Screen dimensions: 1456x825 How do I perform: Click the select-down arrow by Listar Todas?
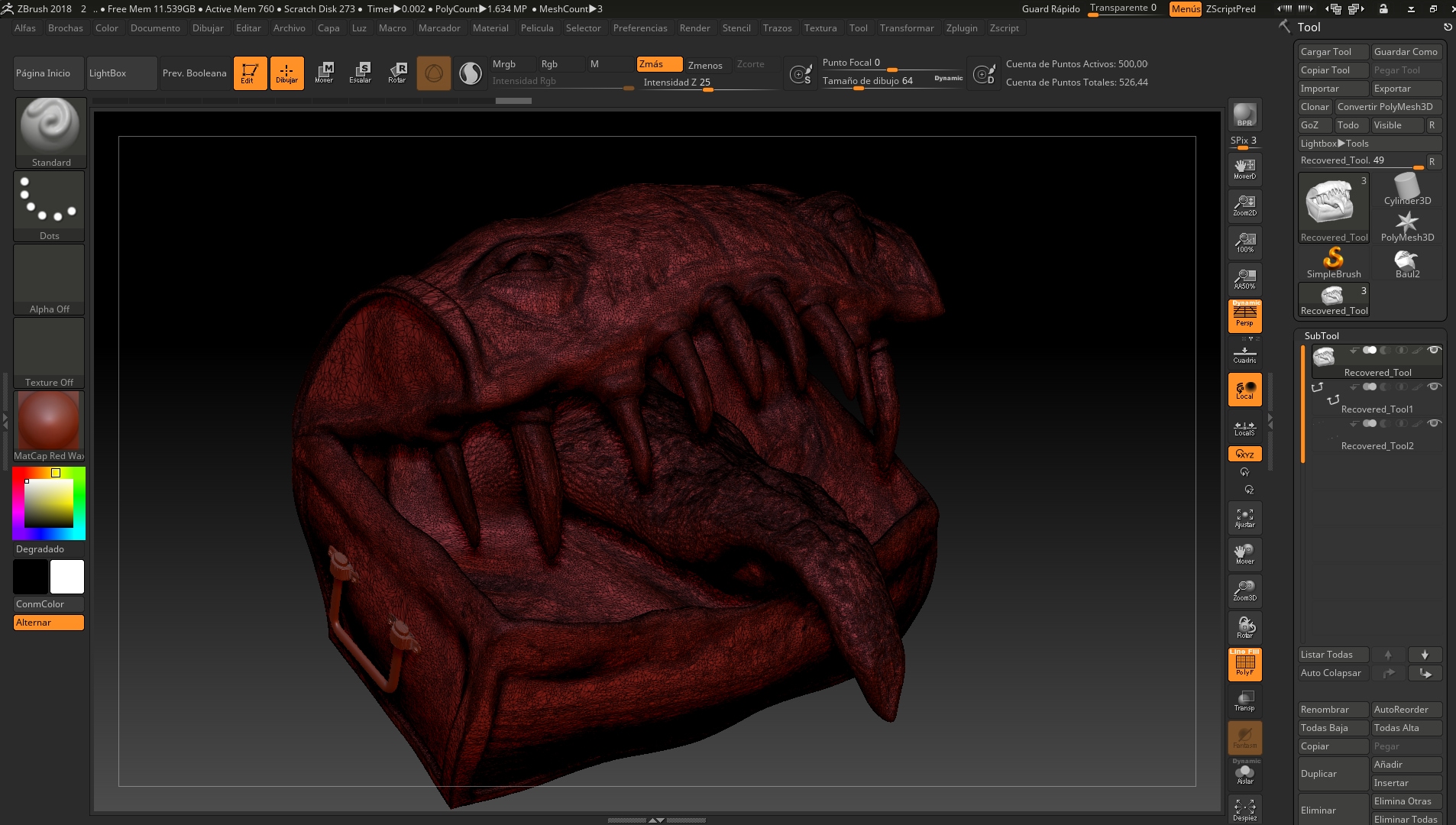[1424, 655]
